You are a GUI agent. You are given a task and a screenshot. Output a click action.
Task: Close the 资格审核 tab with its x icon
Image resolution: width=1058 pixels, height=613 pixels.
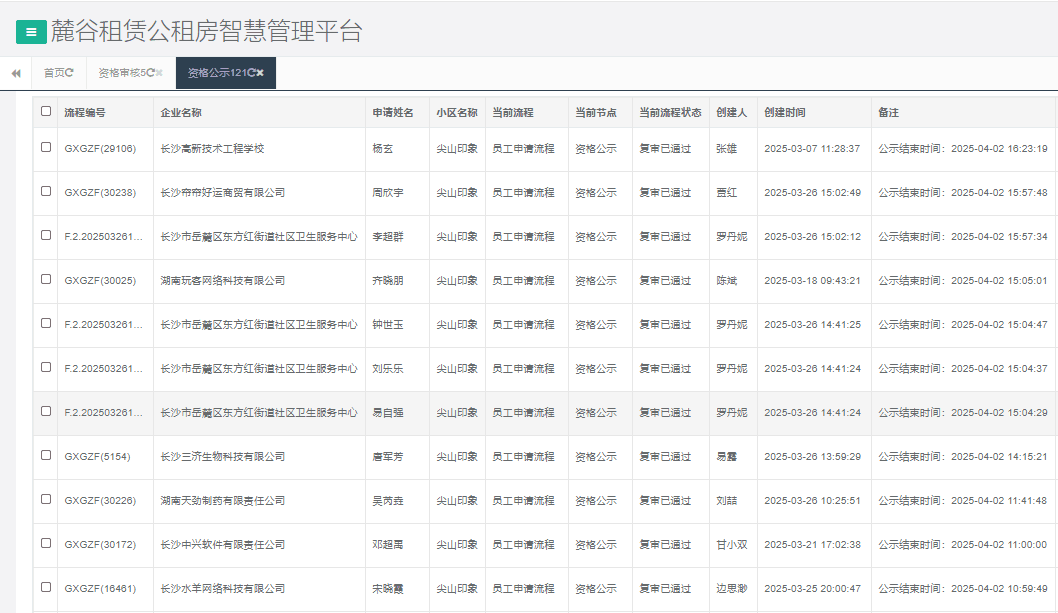point(160,72)
